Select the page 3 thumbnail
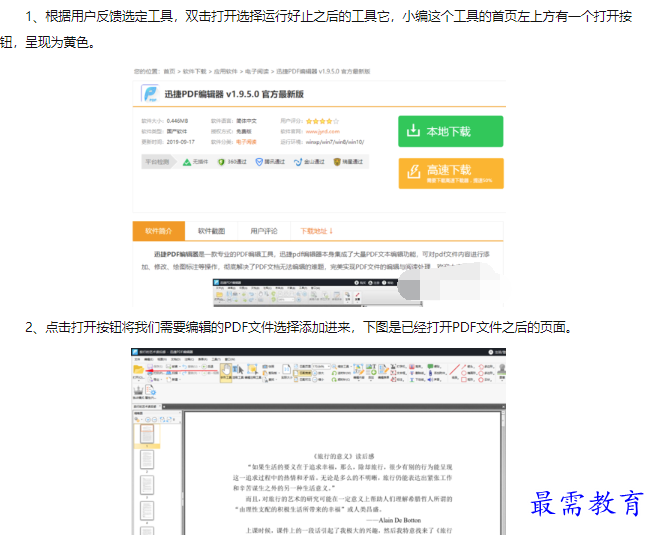The width and height of the screenshot is (652, 535). click(147, 485)
